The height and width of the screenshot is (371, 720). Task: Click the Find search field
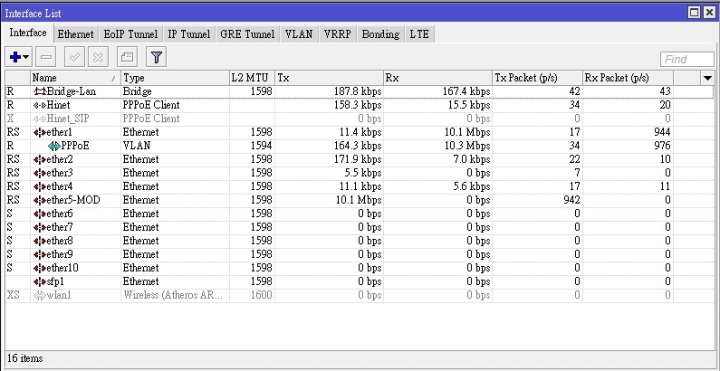(x=687, y=59)
